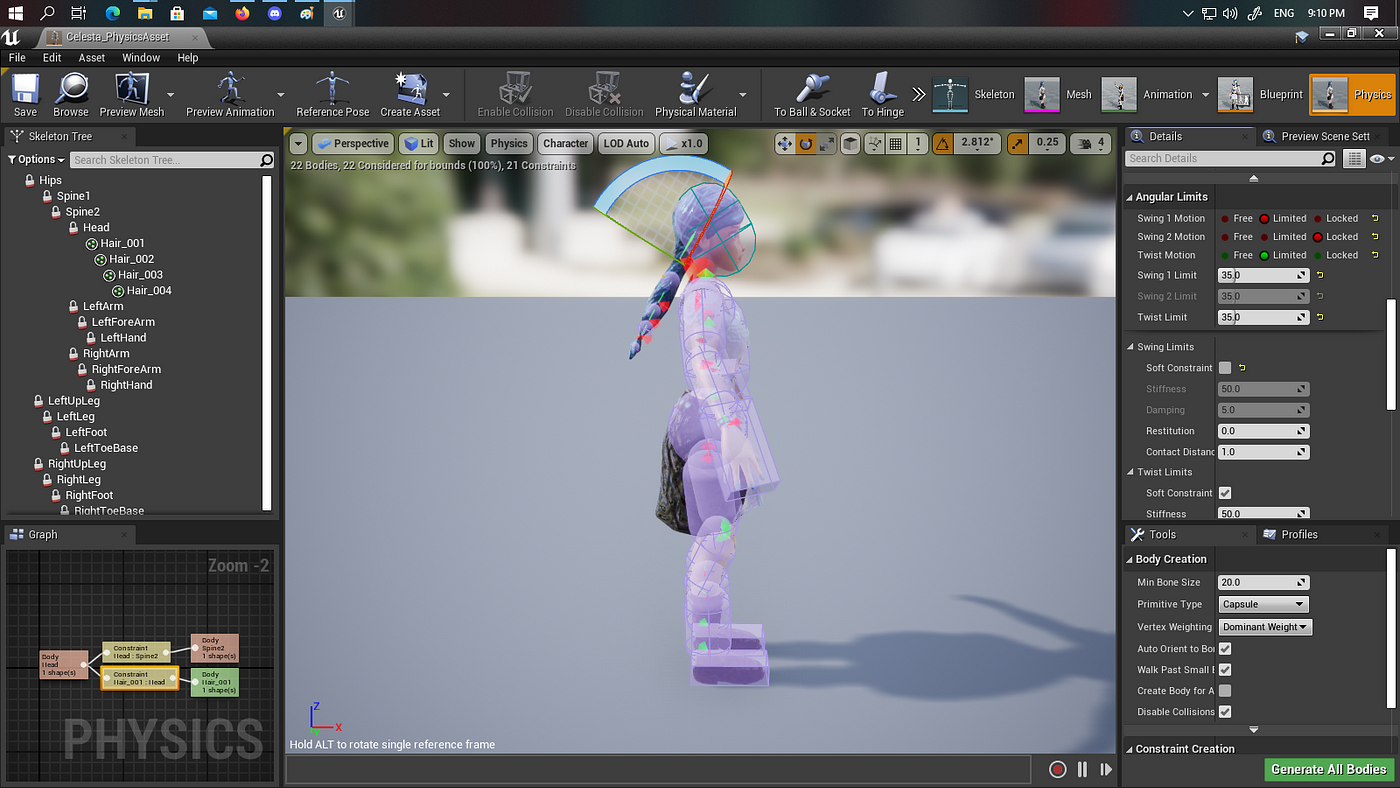Open Browse to locate asset
This screenshot has width=1400, height=788.
pyautogui.click(x=71, y=95)
